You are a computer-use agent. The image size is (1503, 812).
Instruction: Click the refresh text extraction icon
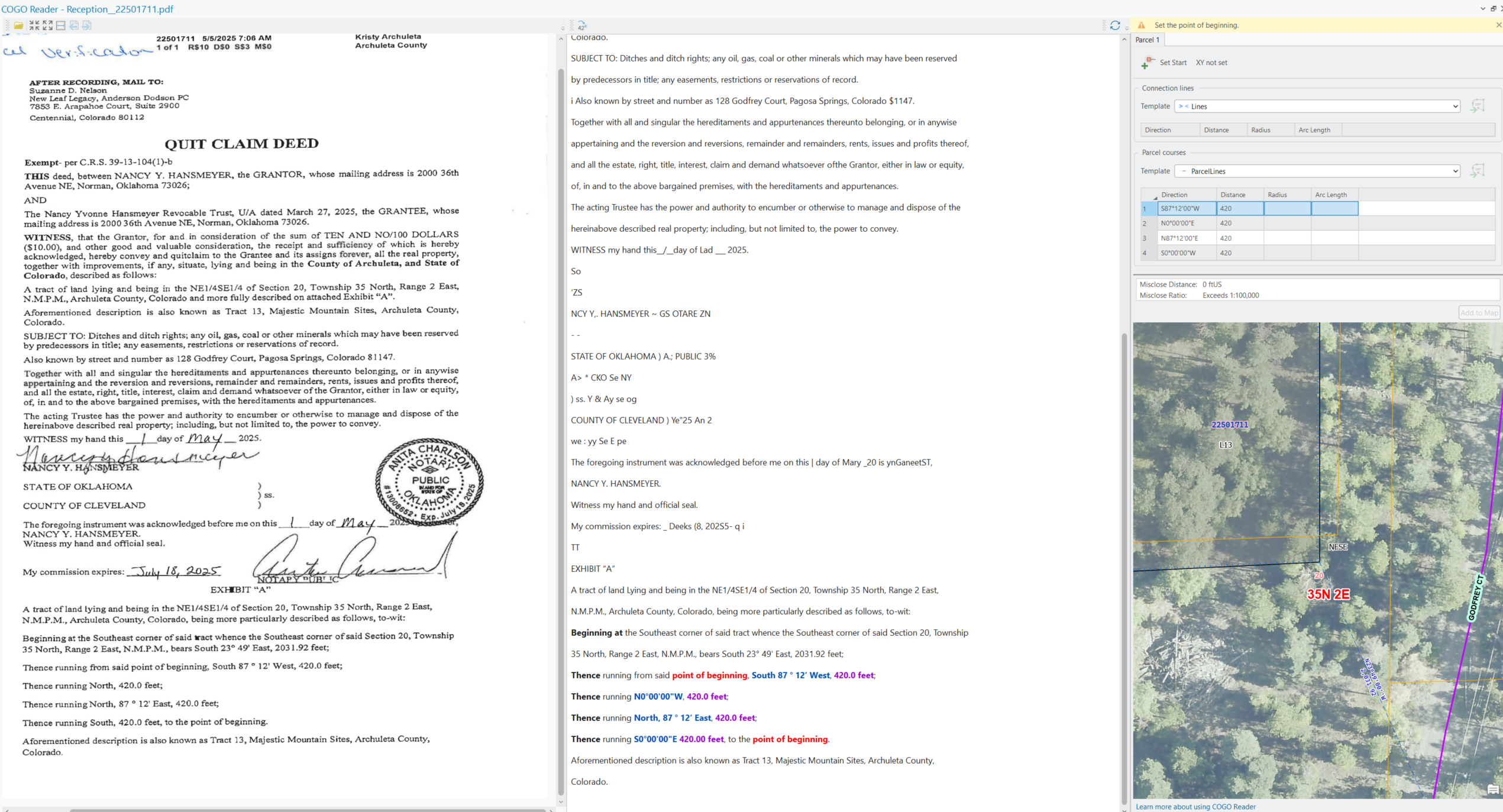[x=1115, y=25]
